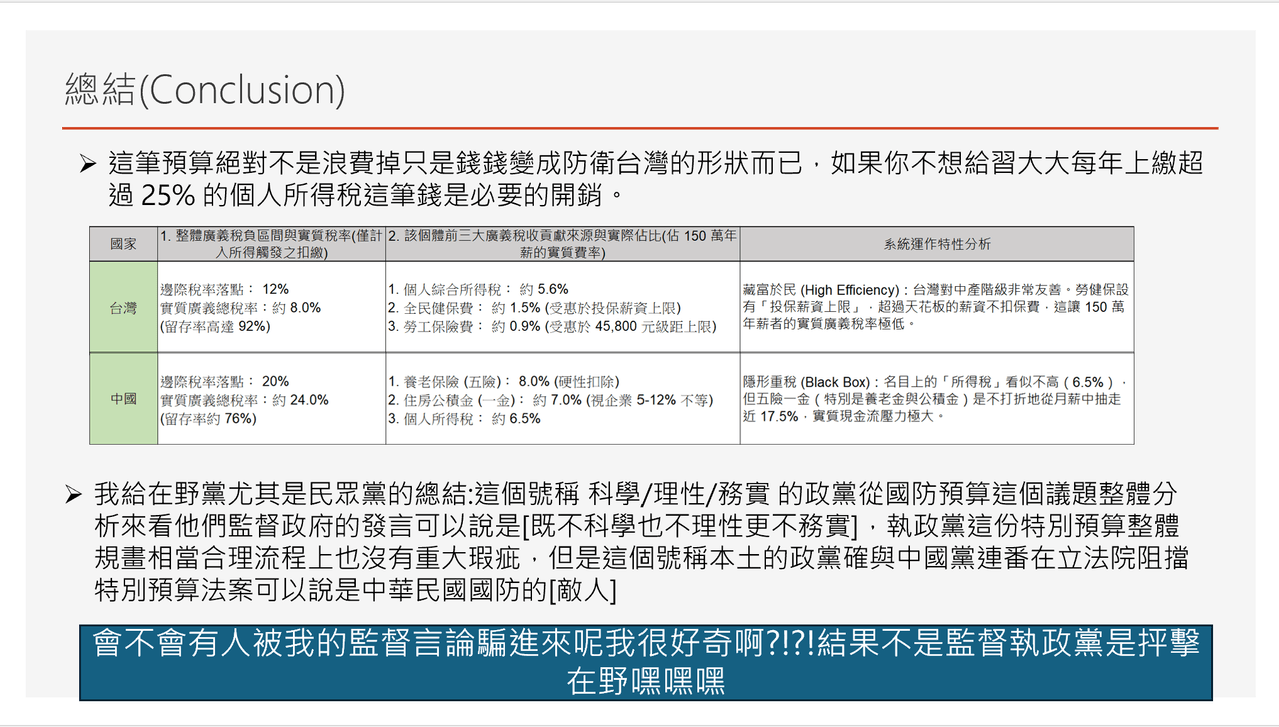1279x727 pixels.
Task: Click the 整體廣義稅負區間與實質稅率 column header
Action: click(x=272, y=244)
